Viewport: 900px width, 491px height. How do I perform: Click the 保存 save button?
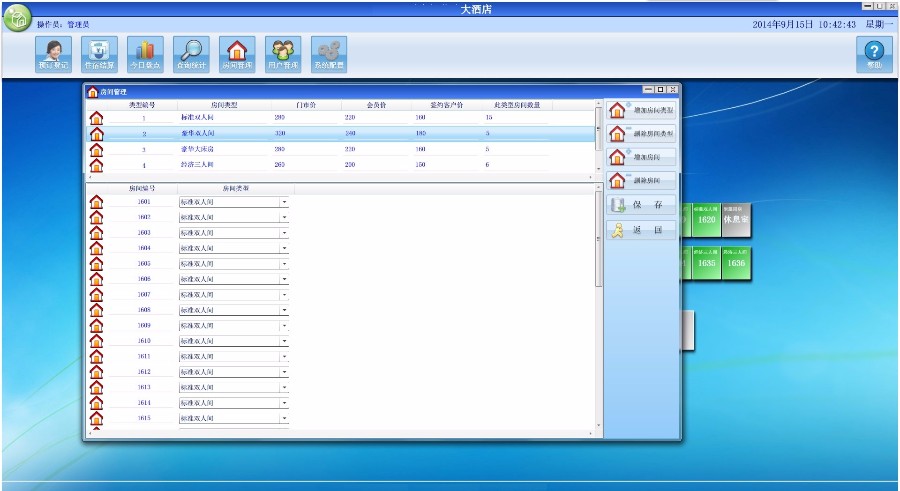pyautogui.click(x=641, y=205)
